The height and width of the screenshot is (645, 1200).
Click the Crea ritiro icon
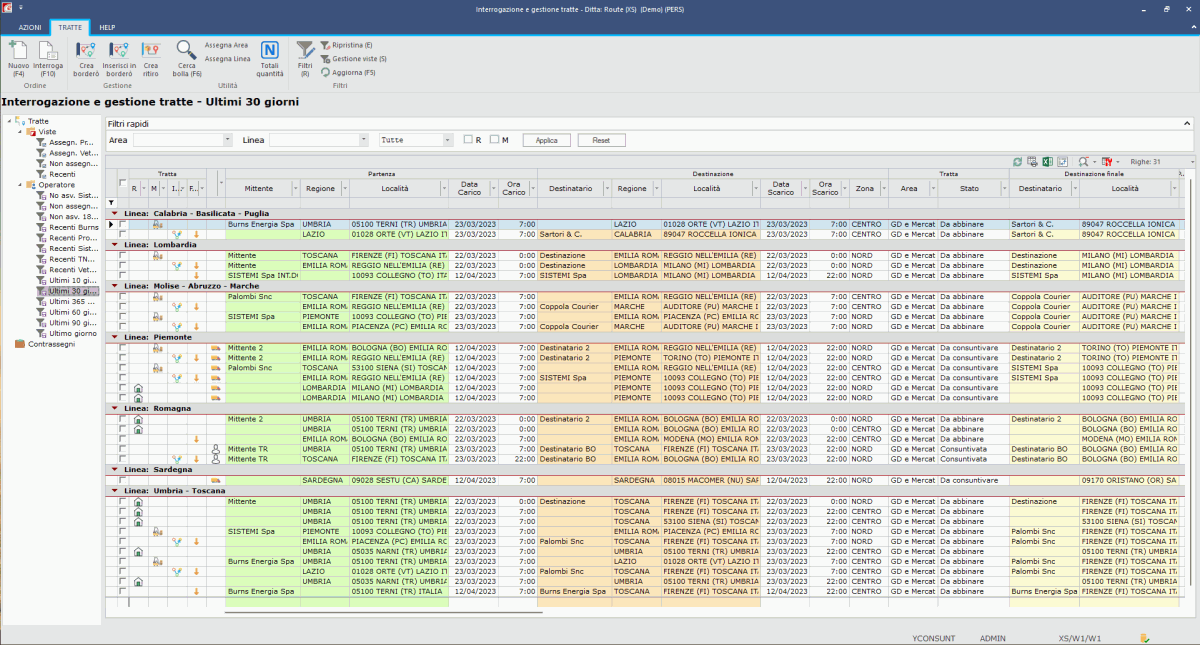tap(151, 50)
